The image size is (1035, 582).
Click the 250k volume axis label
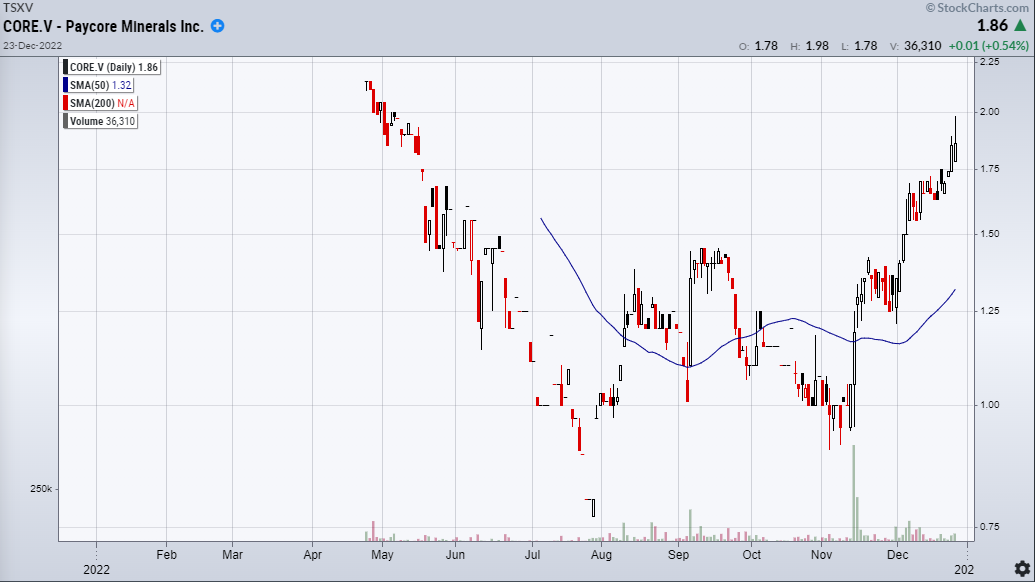41,489
